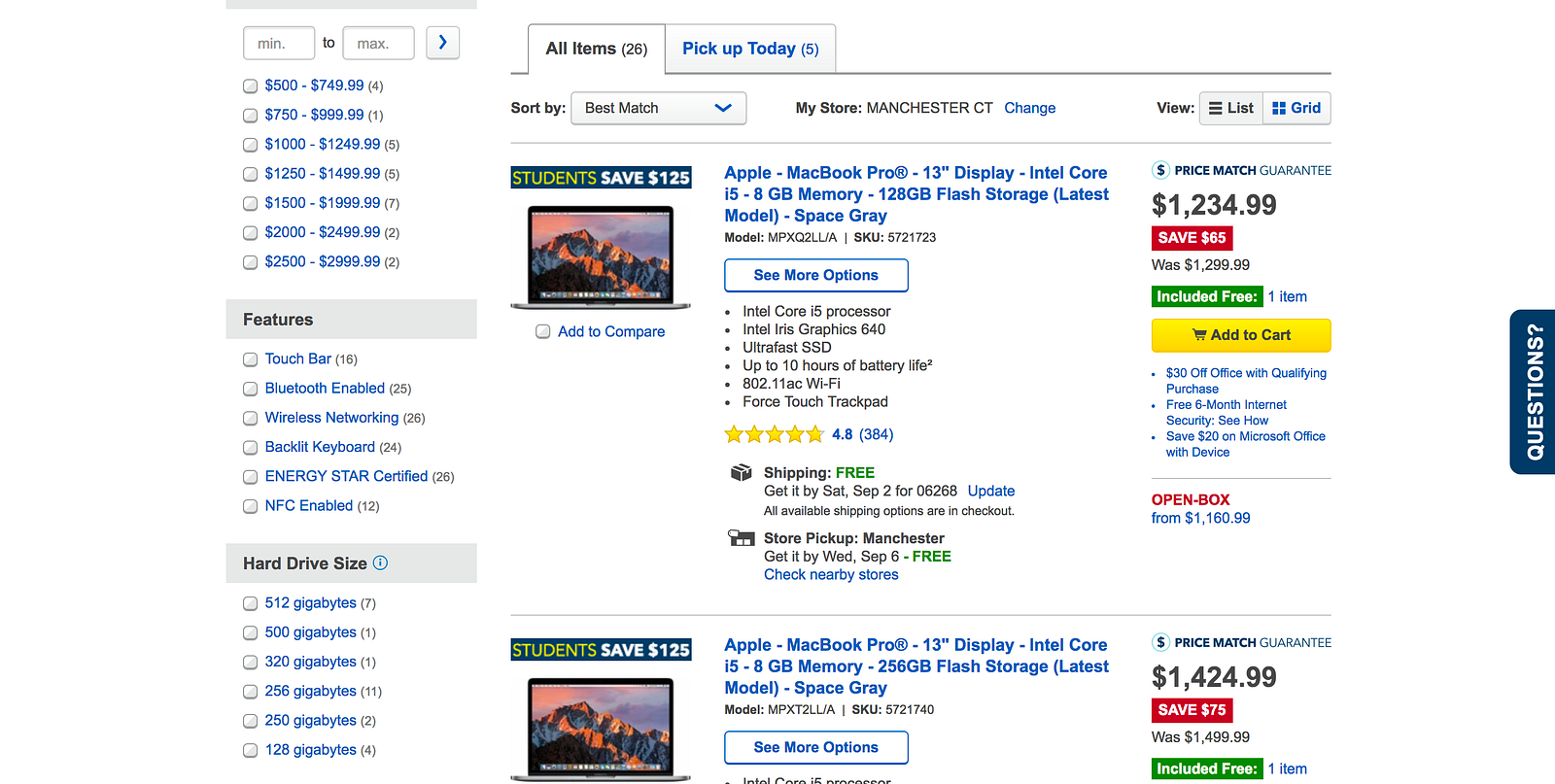
Task: Add the $1,234.99 MacBook to cart
Action: point(1240,335)
